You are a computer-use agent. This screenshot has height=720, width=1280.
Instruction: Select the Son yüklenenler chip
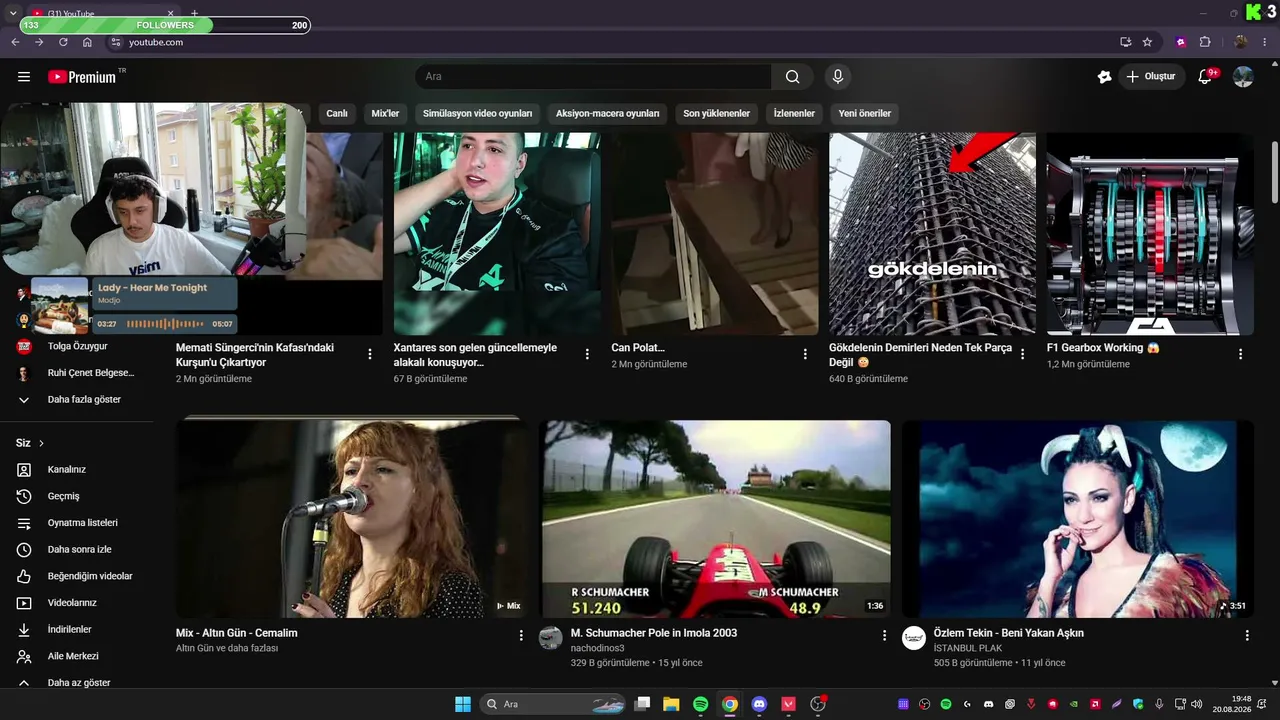click(x=716, y=114)
